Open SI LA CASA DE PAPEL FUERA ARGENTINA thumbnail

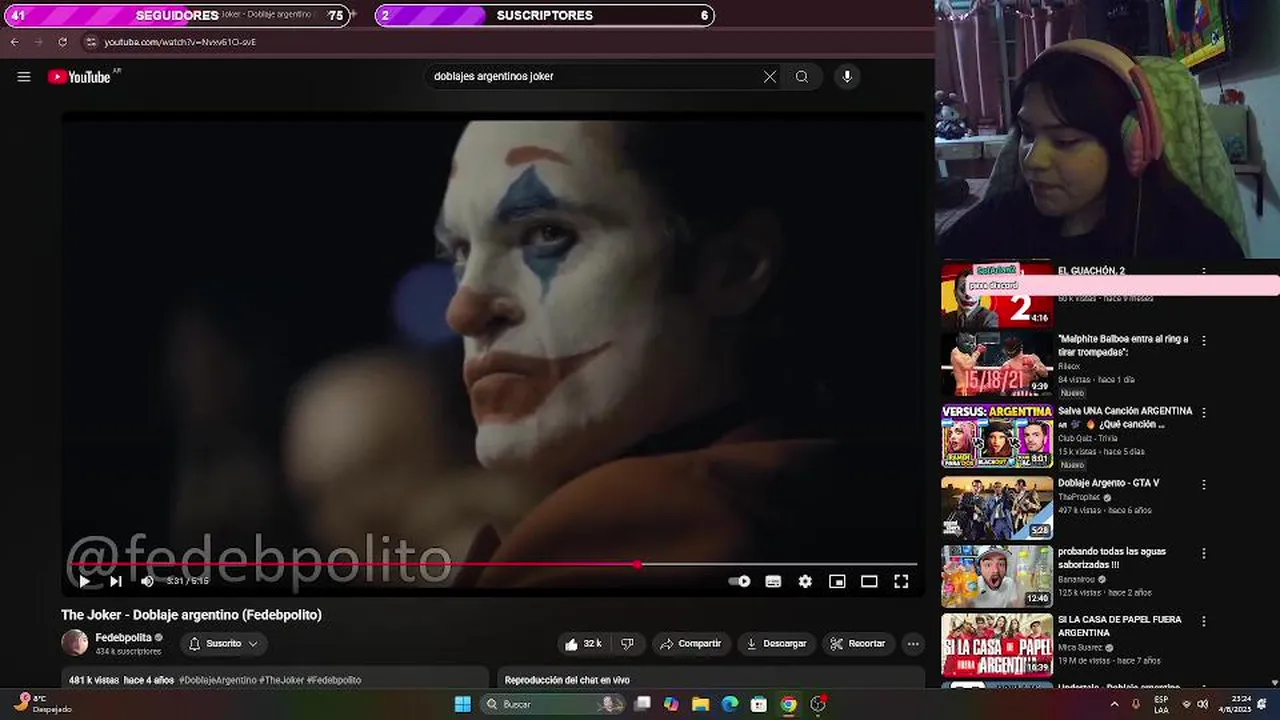click(x=997, y=645)
